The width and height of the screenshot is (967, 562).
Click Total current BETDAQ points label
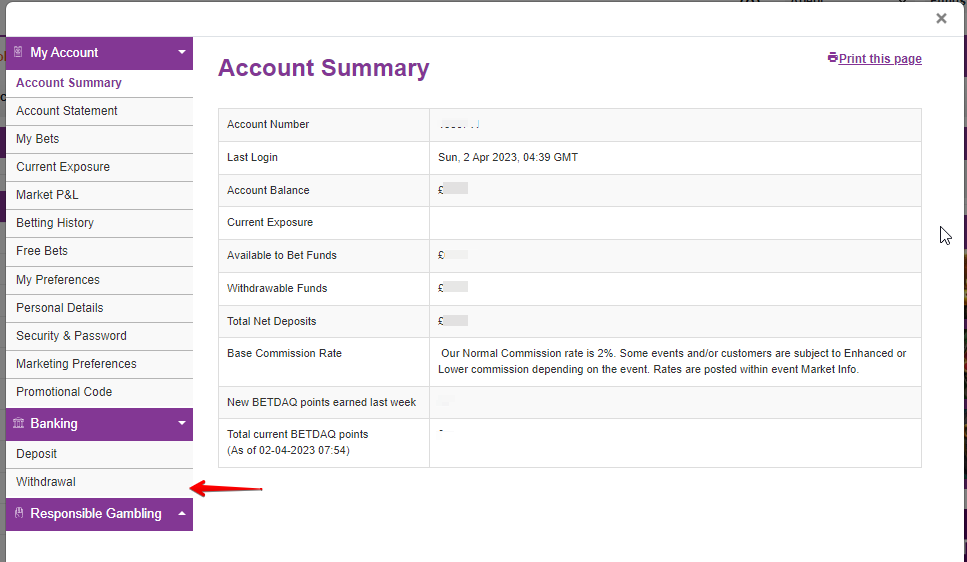pyautogui.click(x=297, y=442)
